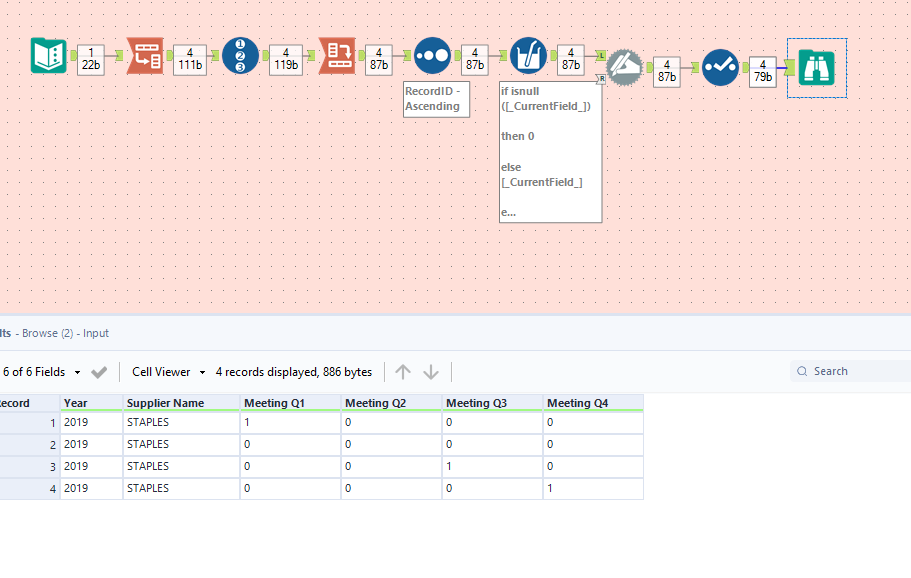
Task: Open the Transpose tool
Action: point(144,55)
